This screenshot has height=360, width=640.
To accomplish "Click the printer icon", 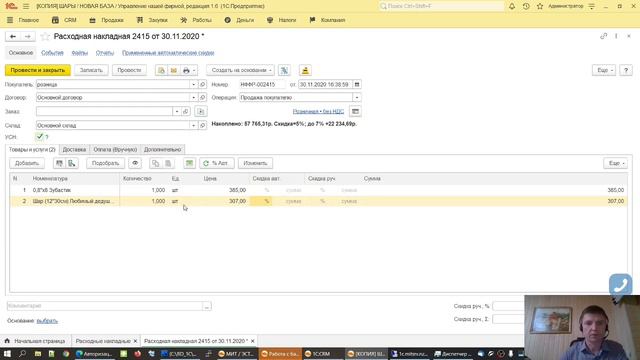I will (186, 70).
